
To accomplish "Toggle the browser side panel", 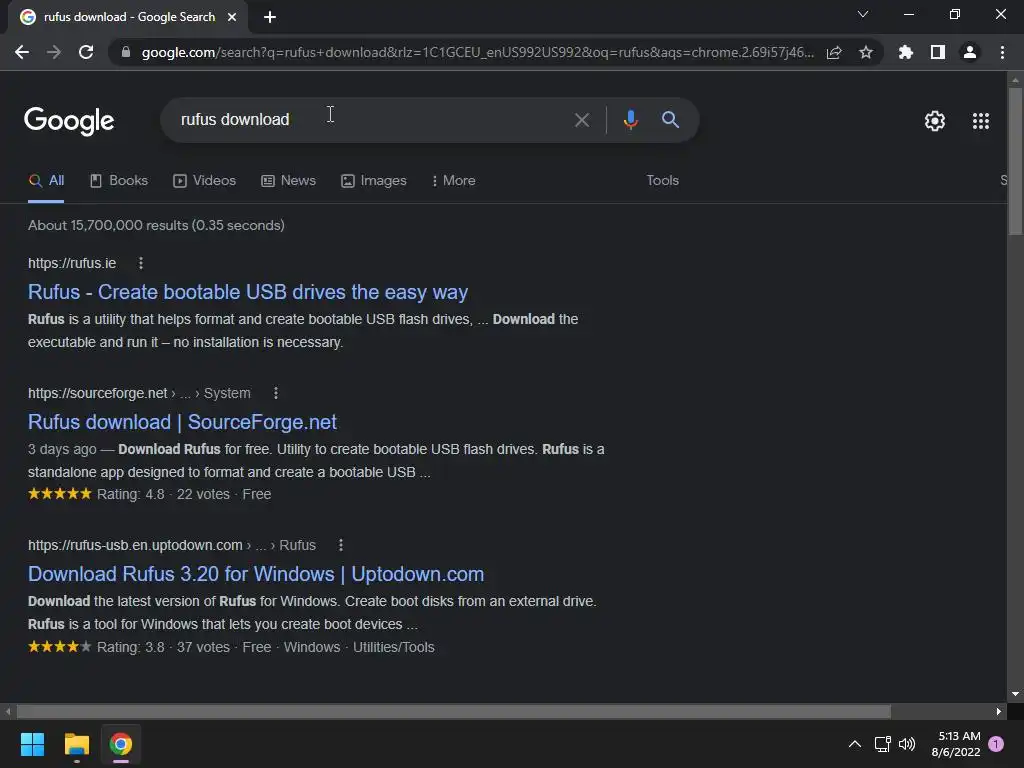I will tap(938, 52).
